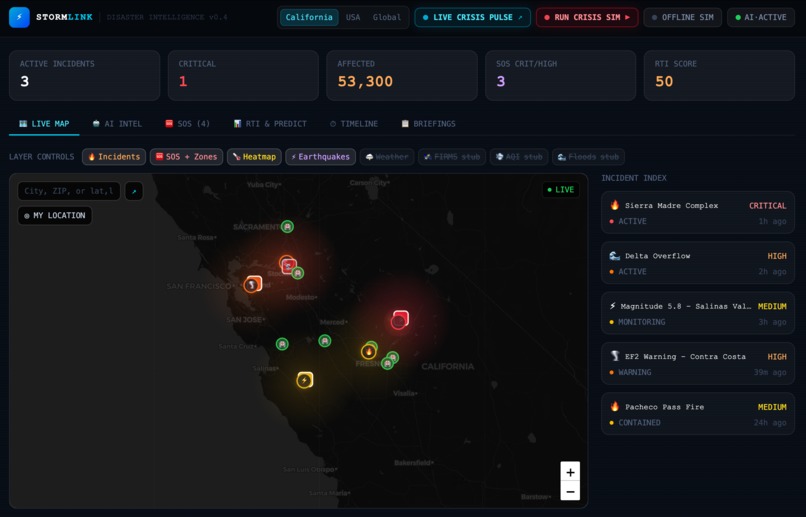
Task: Click the MY LOCATION button
Action: (55, 216)
